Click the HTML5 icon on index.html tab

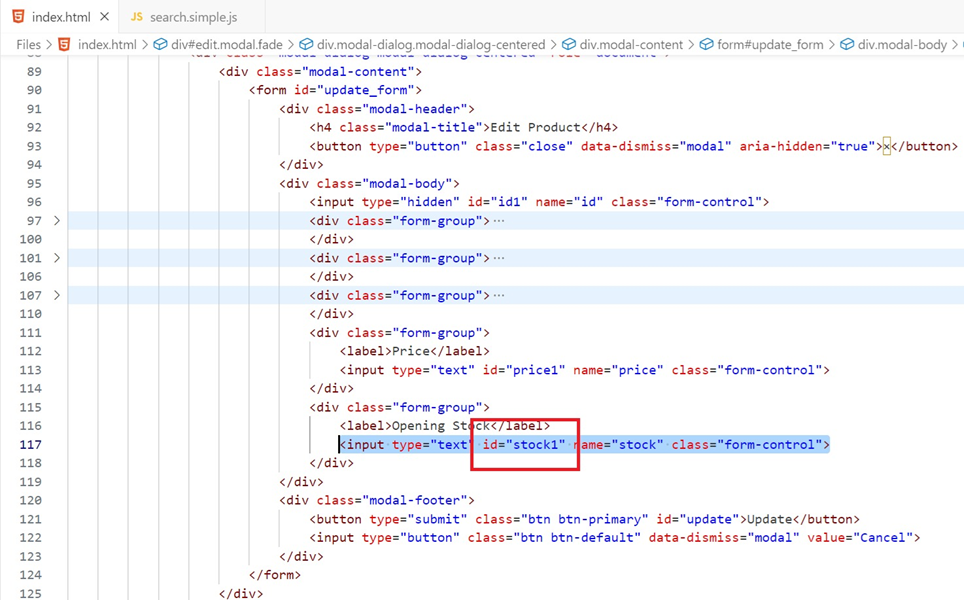(x=18, y=17)
